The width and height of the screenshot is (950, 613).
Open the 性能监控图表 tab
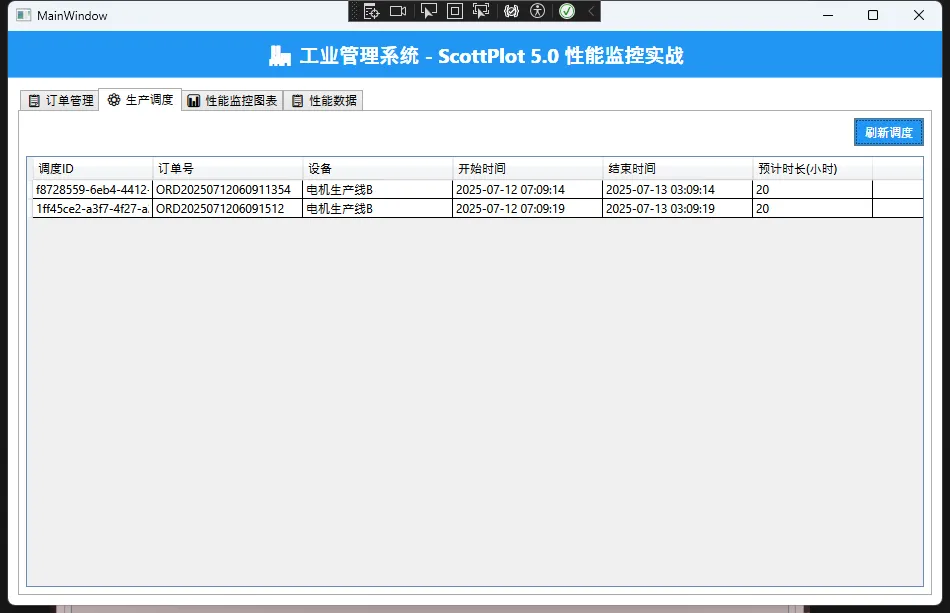pyautogui.click(x=232, y=101)
